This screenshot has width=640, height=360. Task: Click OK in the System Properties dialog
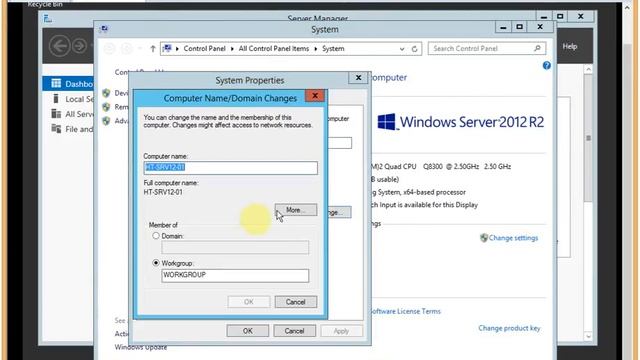[248, 331]
